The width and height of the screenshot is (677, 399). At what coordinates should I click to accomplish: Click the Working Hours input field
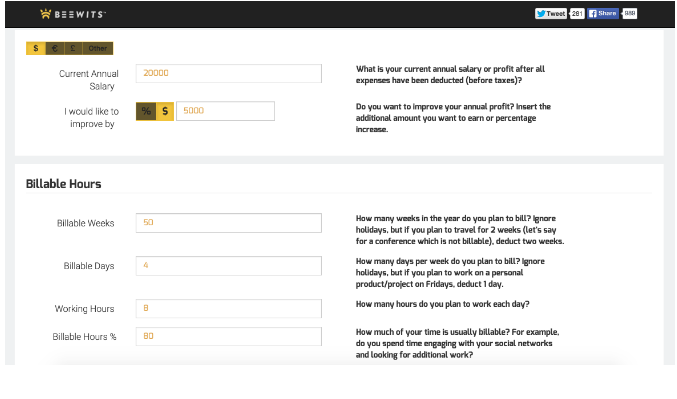(x=228, y=308)
